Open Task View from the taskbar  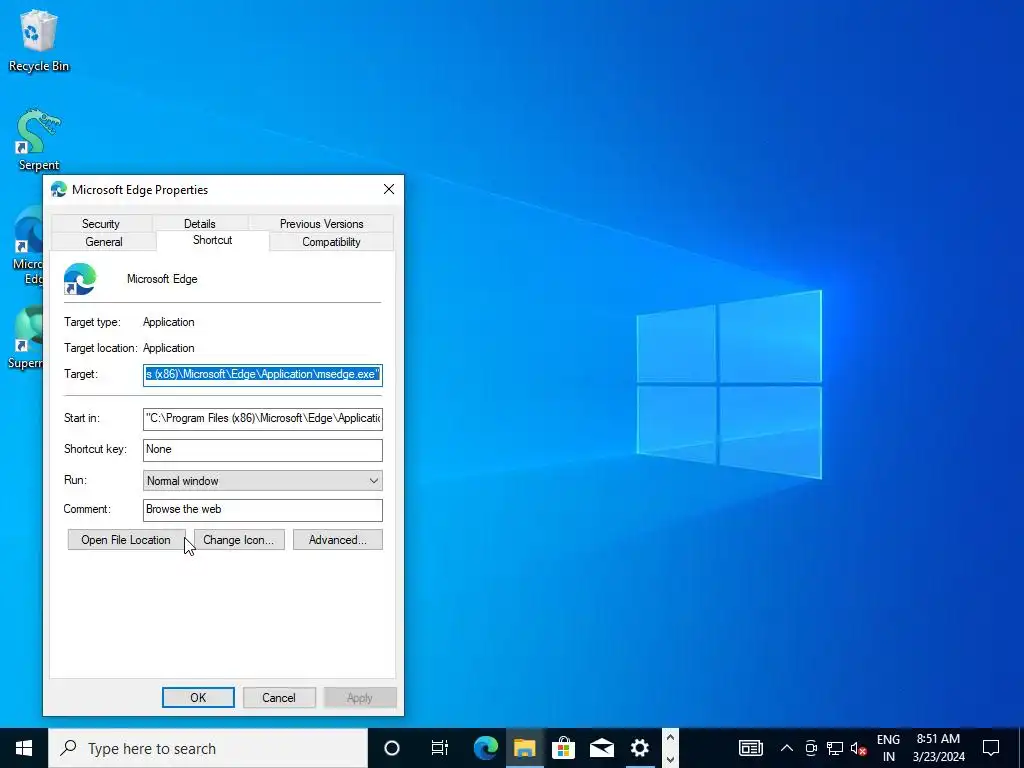[x=440, y=748]
